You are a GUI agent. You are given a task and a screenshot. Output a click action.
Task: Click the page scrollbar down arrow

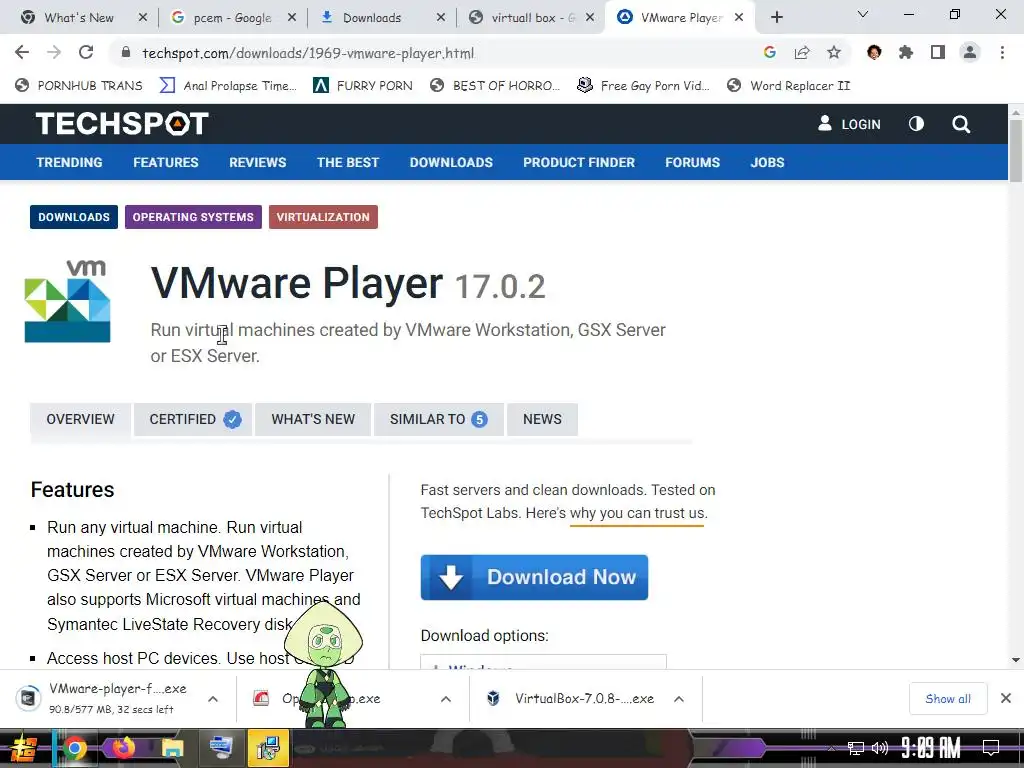[x=1016, y=660]
